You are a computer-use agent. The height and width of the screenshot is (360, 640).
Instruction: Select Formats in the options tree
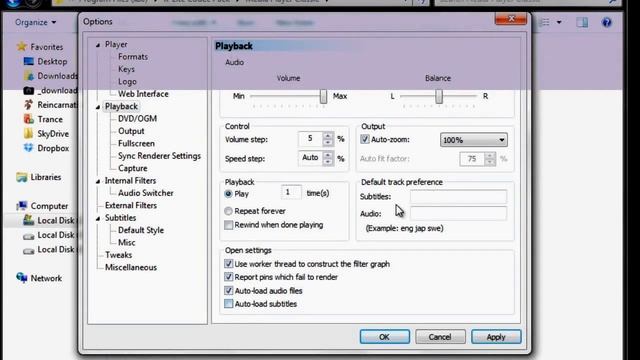point(133,57)
